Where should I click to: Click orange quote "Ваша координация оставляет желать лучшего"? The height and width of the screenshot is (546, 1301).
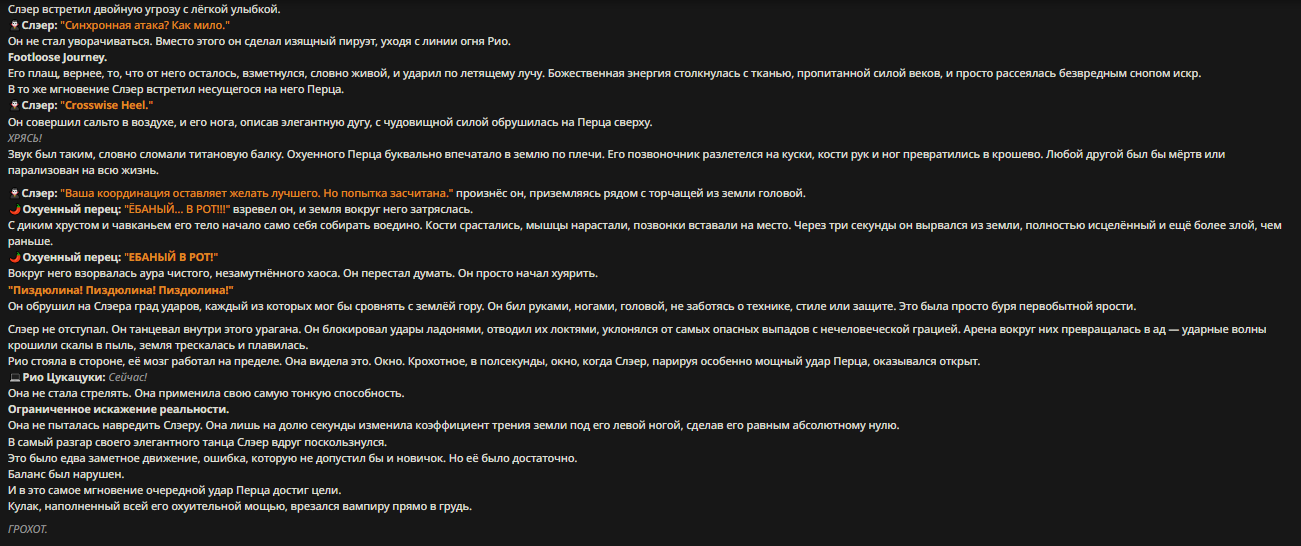tap(256, 193)
